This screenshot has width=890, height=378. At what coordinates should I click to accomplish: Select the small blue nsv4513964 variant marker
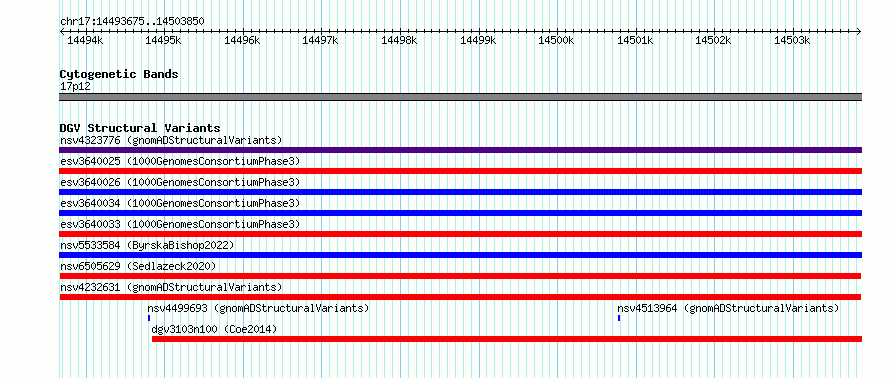[x=619, y=318]
